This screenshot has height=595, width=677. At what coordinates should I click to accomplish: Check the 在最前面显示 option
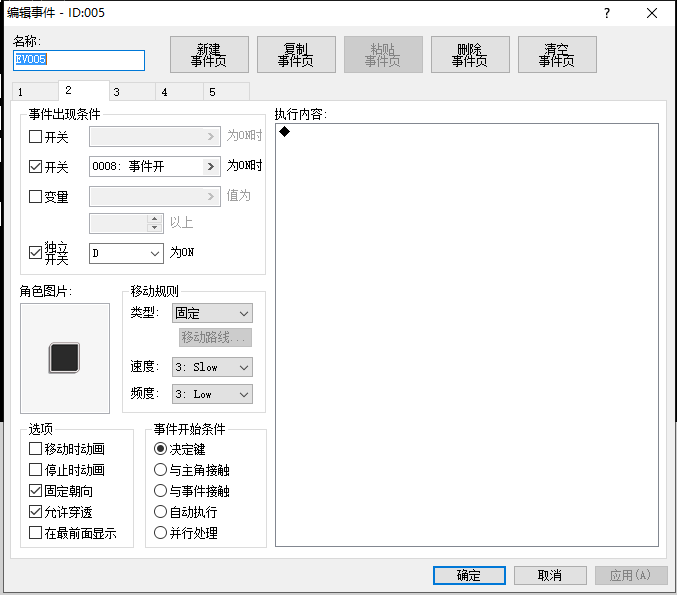tap(35, 532)
